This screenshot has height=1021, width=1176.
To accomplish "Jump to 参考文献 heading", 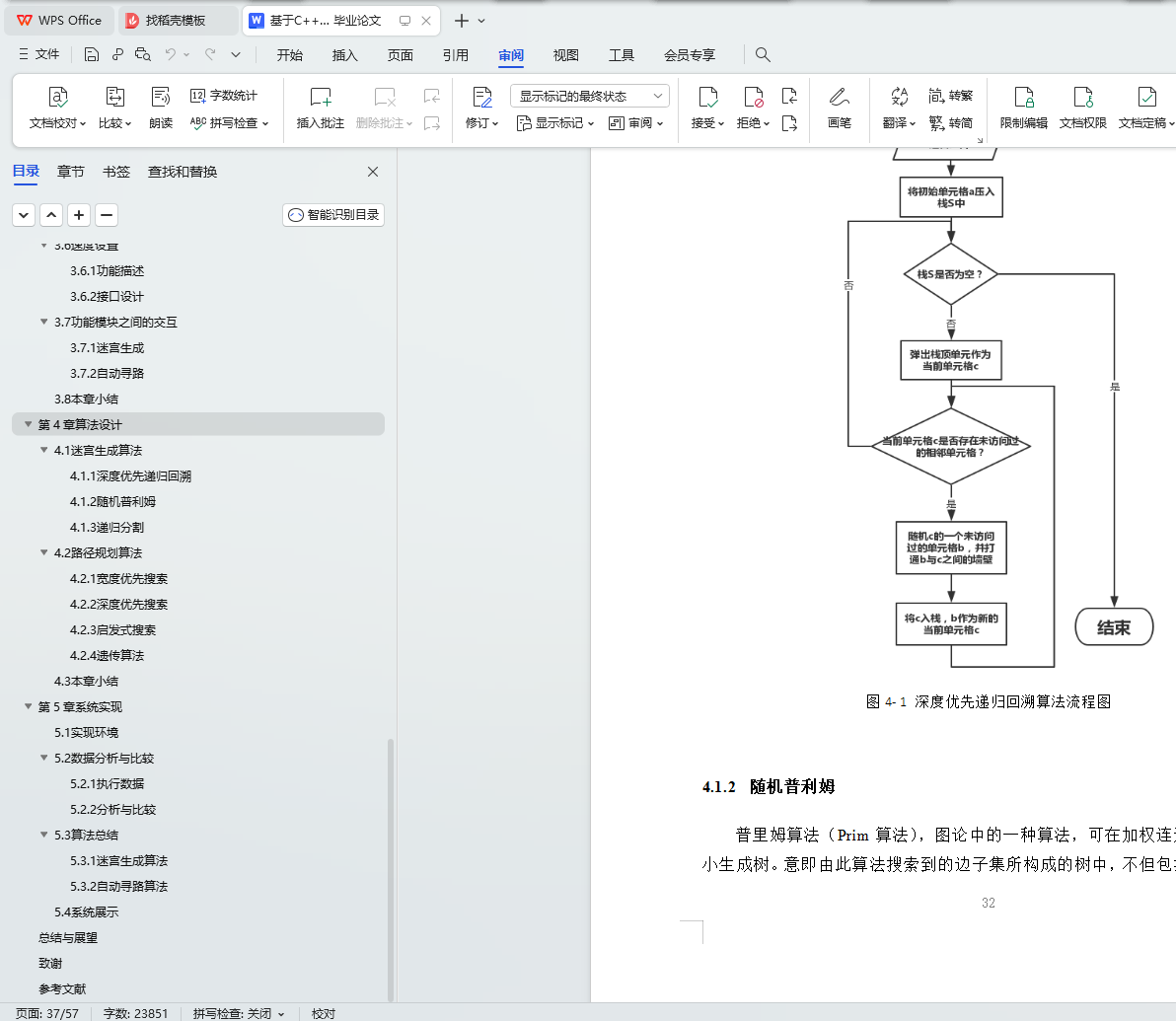I will coord(62,988).
